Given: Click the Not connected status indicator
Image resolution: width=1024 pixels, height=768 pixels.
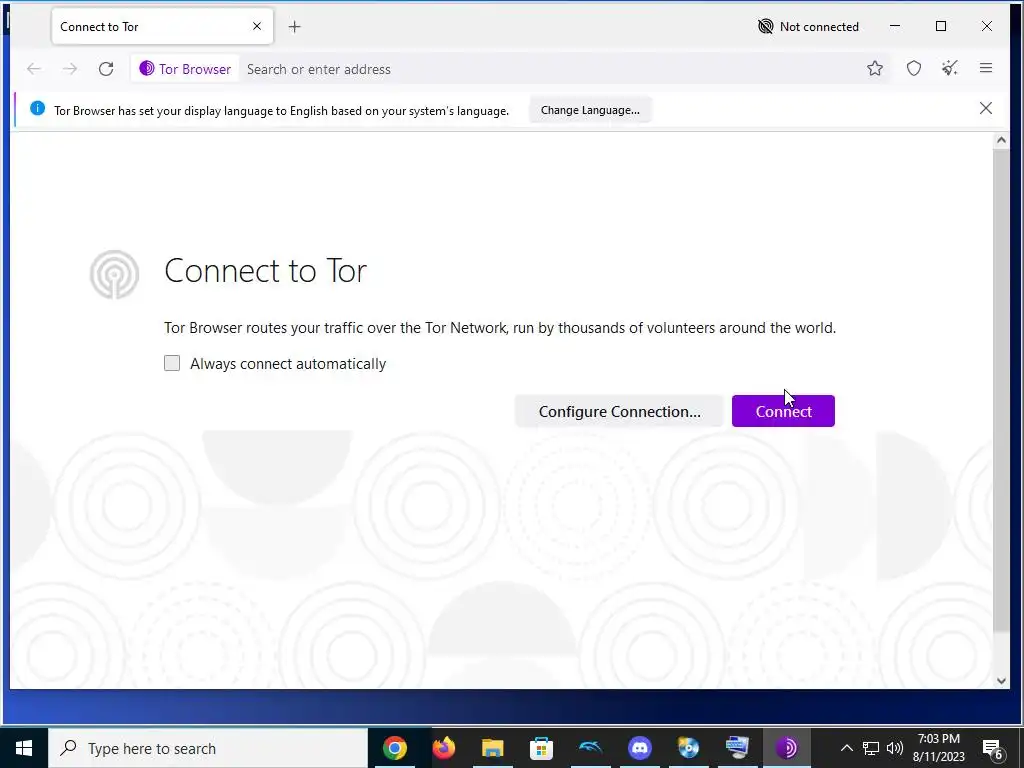Looking at the screenshot, I should [x=808, y=27].
